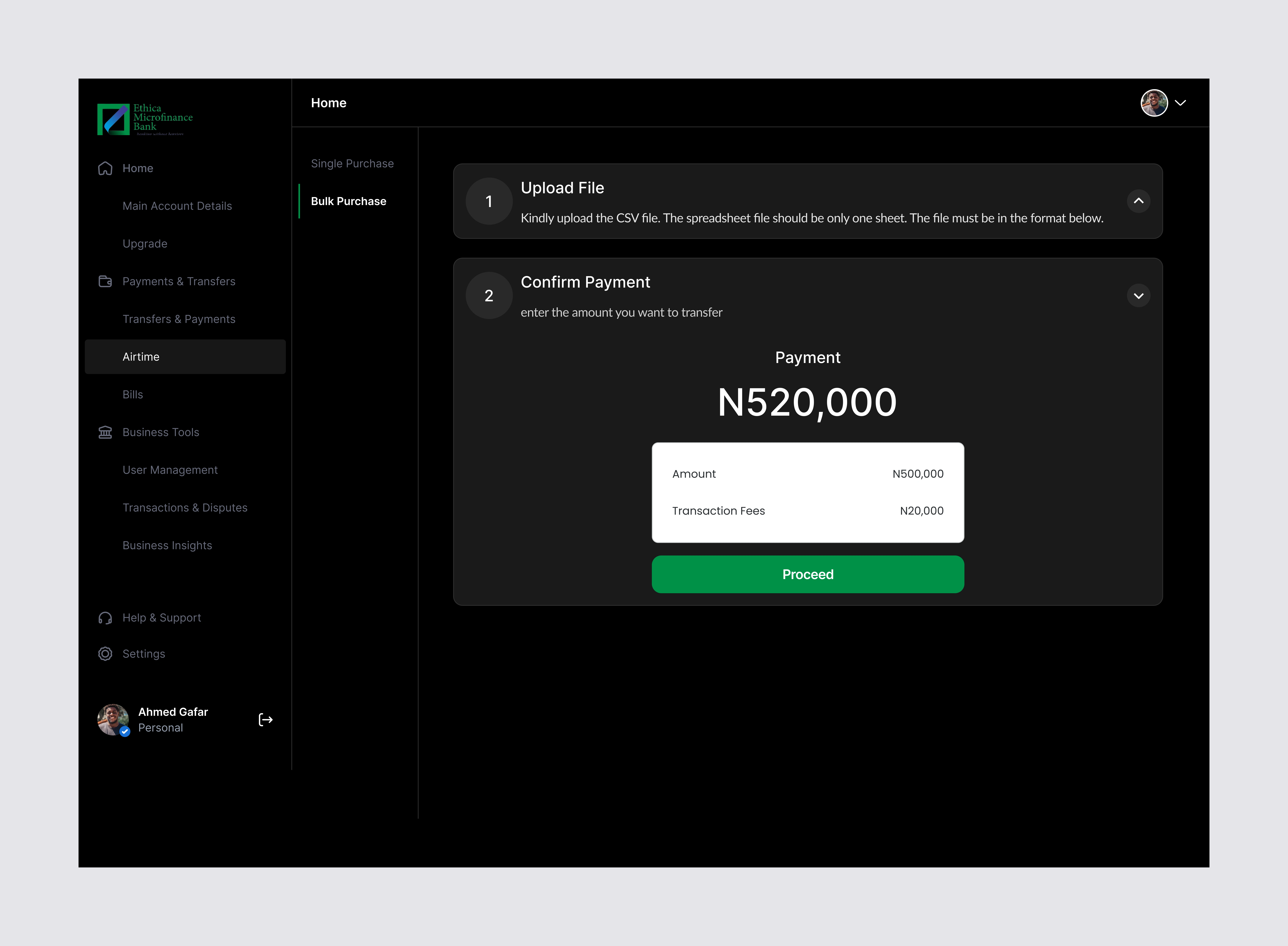
Task: Click the logout arrow icon beside Ahmed Gafar
Action: pos(266,720)
